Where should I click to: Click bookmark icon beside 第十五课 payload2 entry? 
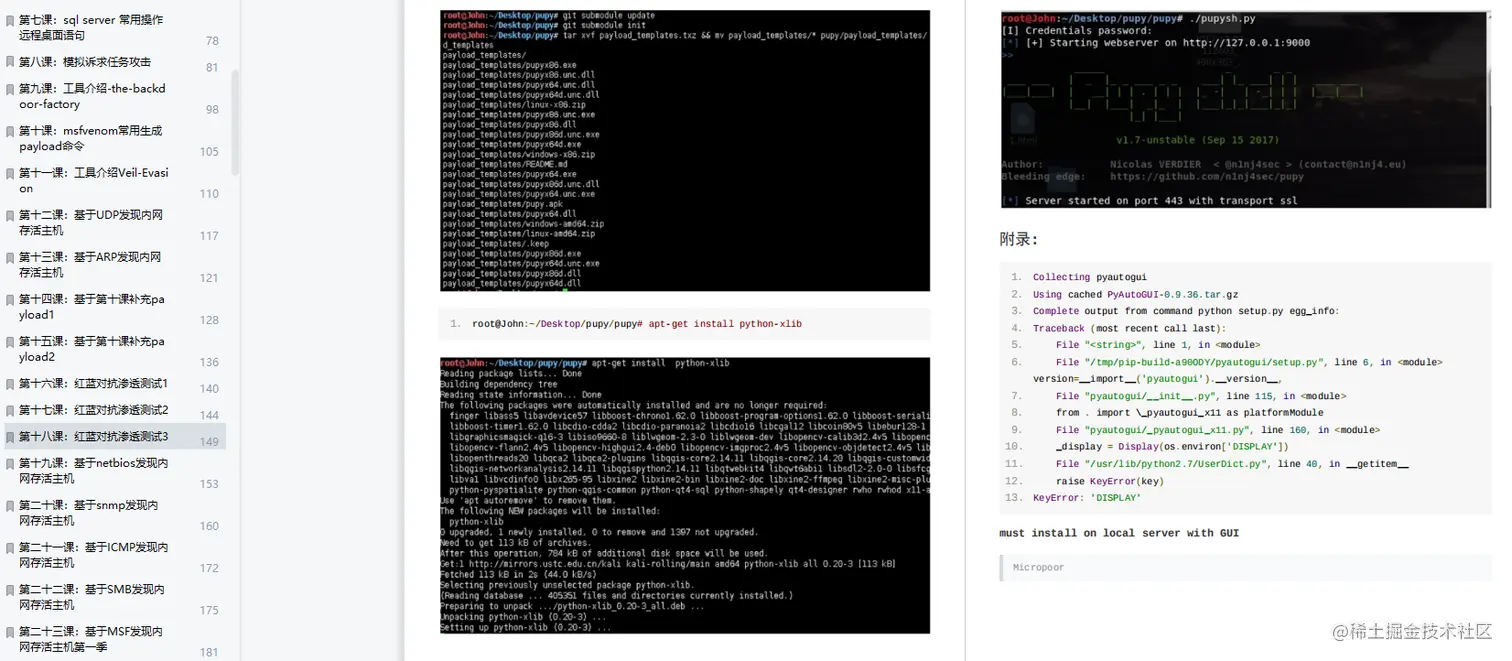pyautogui.click(x=10, y=342)
